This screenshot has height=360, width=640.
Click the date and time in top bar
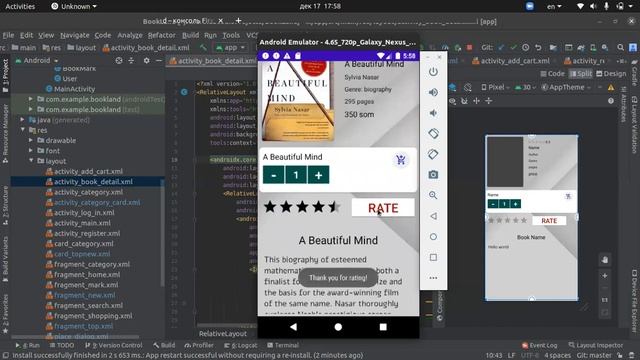(x=320, y=6)
